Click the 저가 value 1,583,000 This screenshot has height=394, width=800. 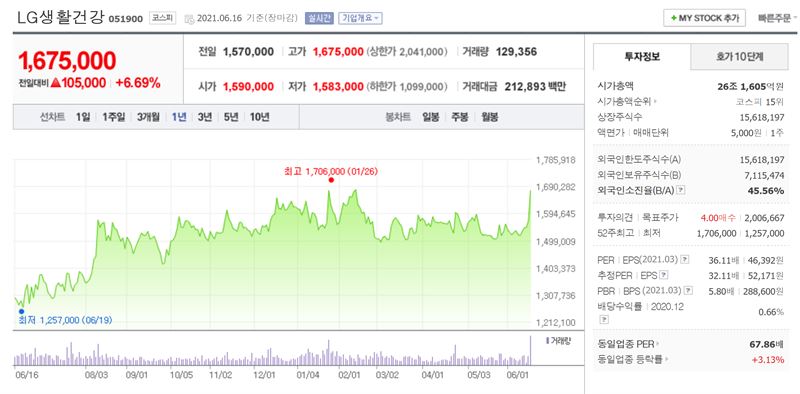338,87
